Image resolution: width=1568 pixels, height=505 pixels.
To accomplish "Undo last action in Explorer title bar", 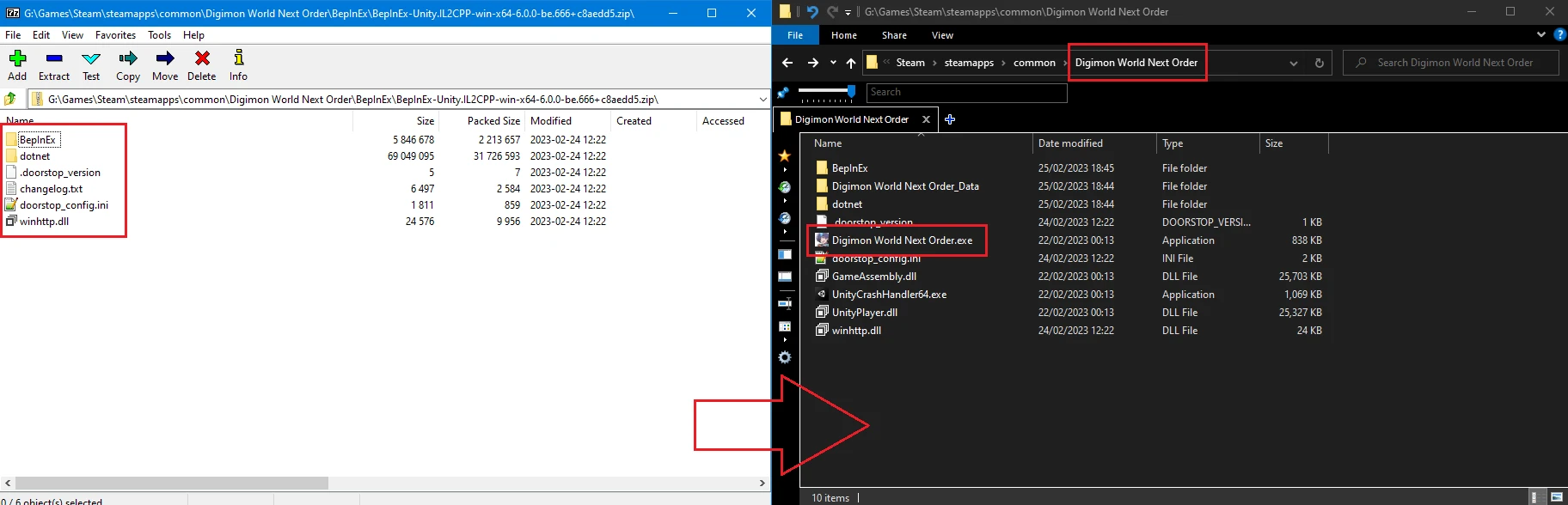I will click(812, 12).
